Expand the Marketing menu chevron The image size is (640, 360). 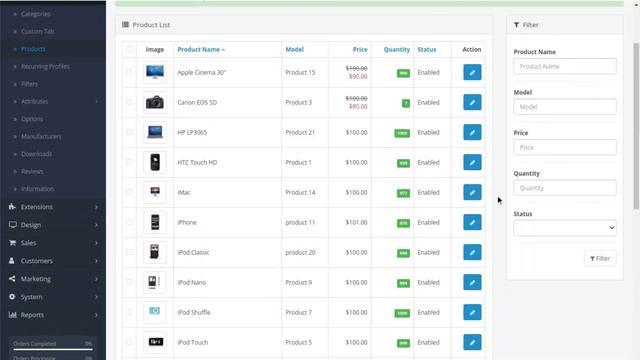96,279
